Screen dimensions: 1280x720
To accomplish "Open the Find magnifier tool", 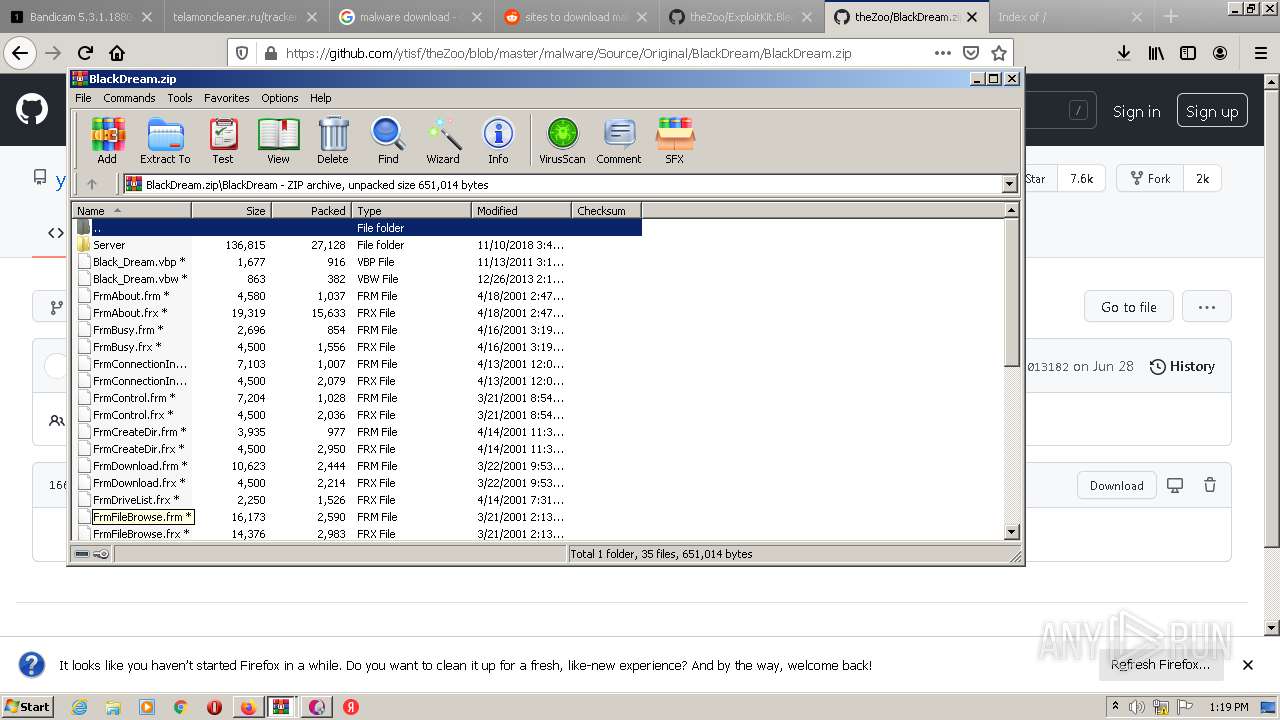I will click(388, 140).
